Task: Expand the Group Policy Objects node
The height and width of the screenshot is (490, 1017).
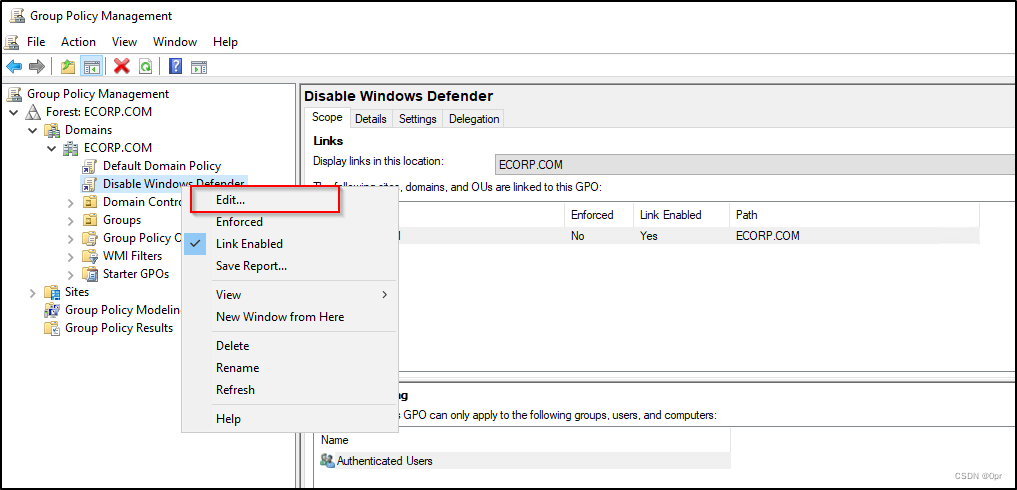Action: click(71, 238)
